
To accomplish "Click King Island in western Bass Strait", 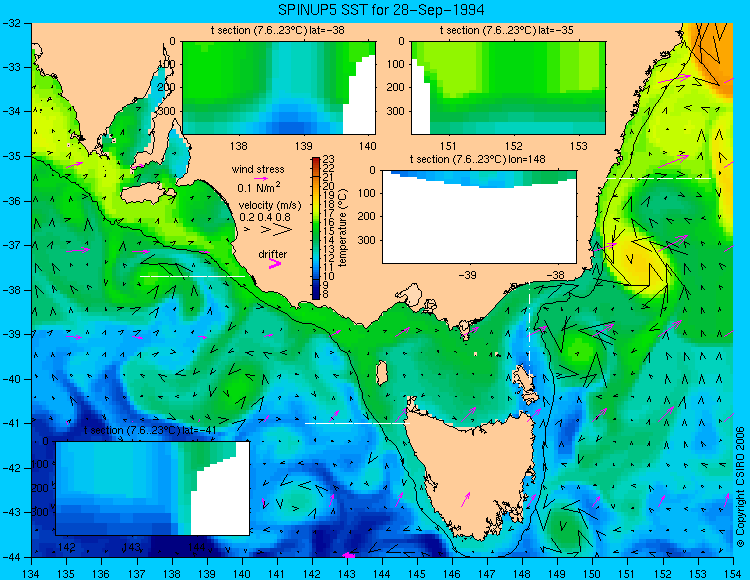I will 381,373.
